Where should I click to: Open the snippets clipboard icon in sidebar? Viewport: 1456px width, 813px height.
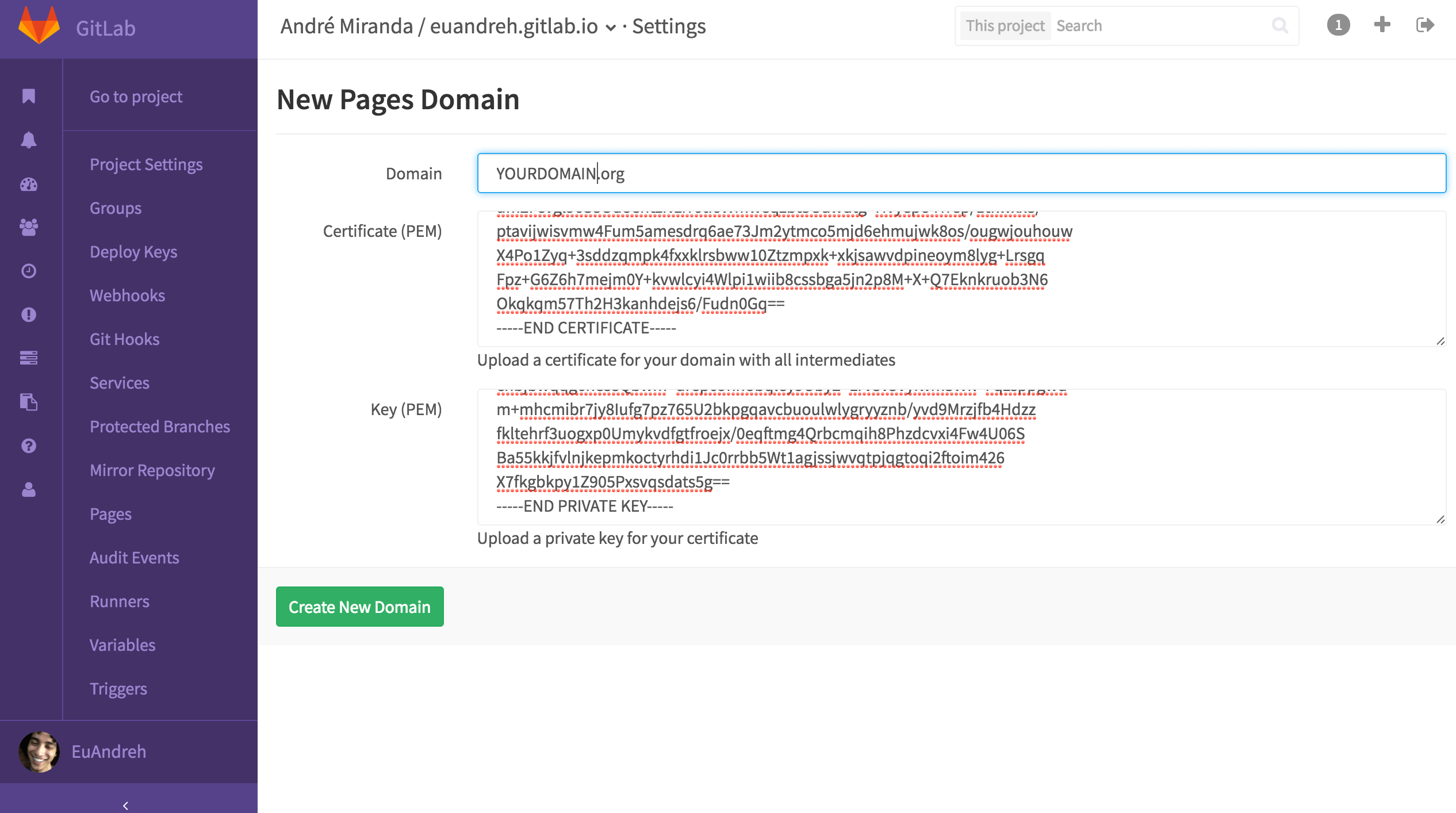point(29,401)
